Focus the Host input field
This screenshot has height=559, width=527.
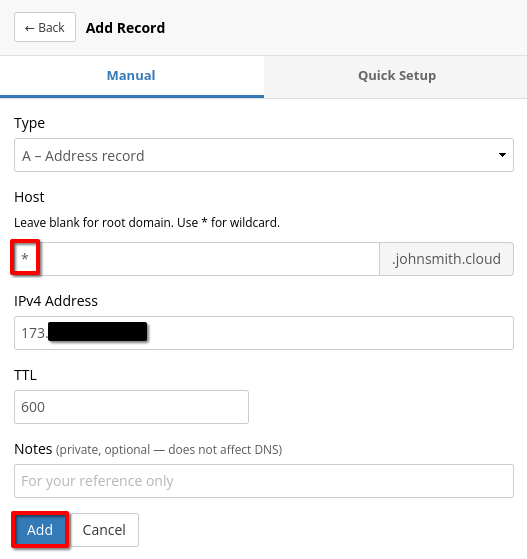click(197, 259)
